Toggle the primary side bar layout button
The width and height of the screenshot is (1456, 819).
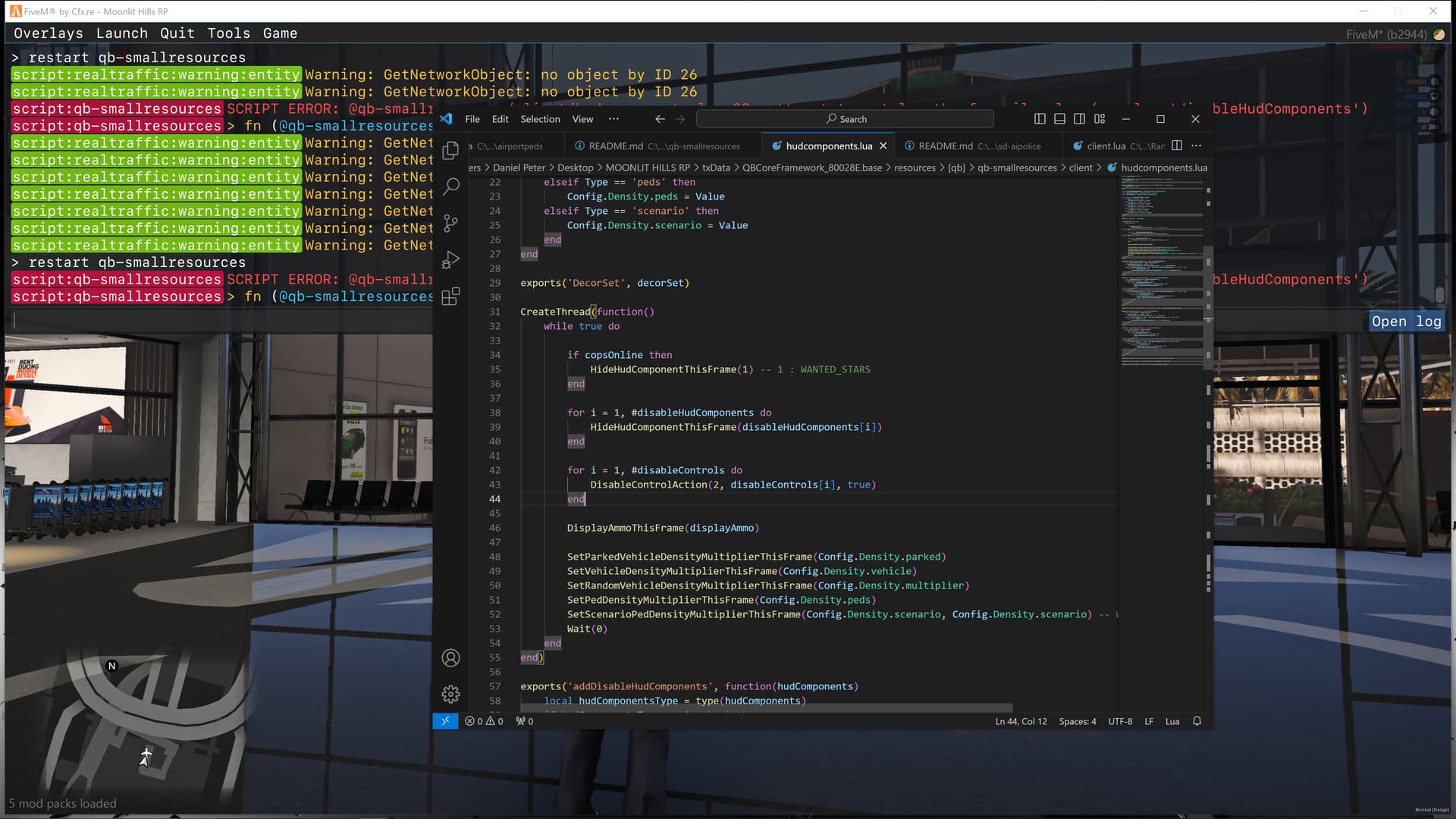click(x=1040, y=119)
